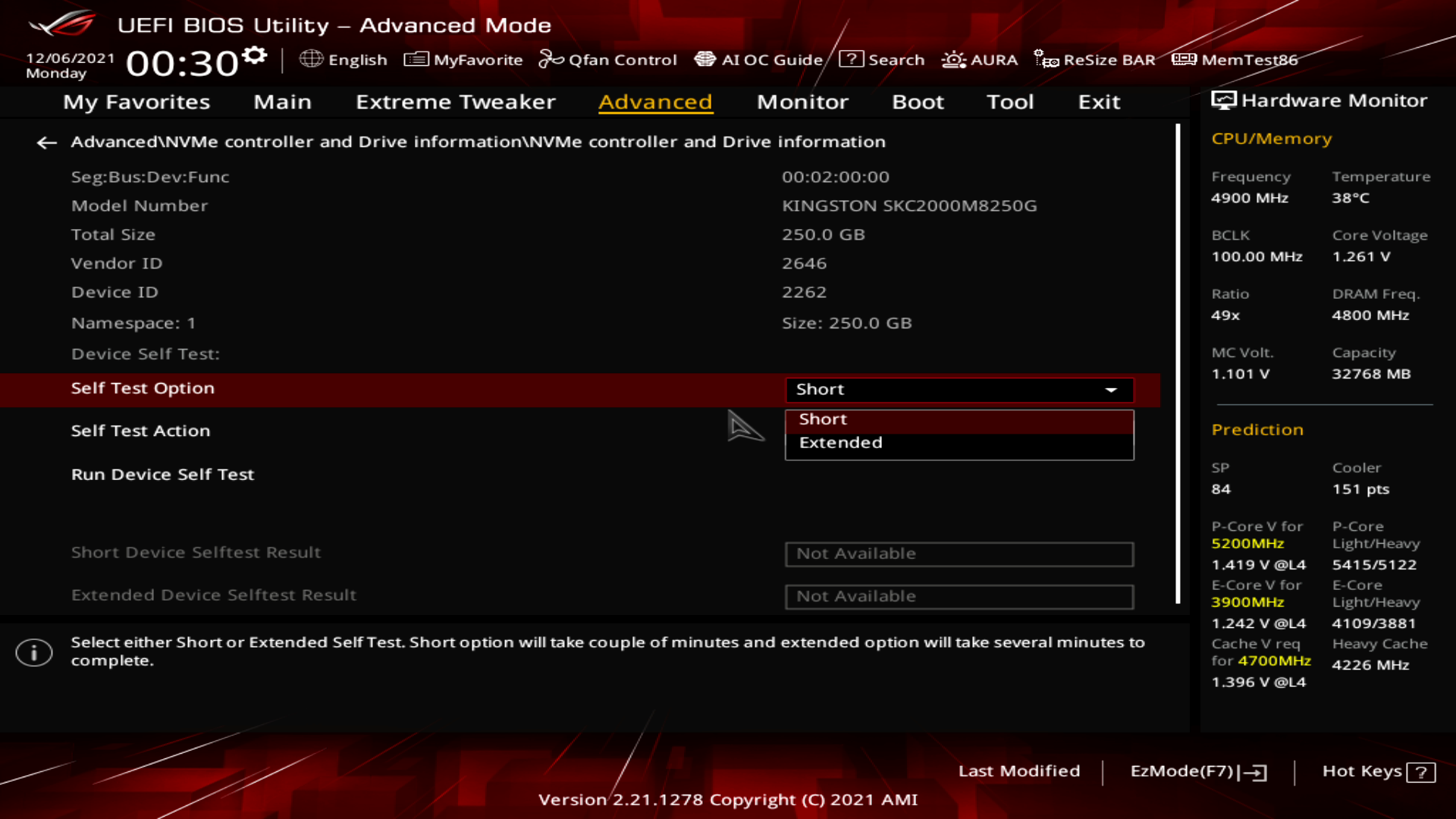Viewport: 1456px width, 819px height.
Task: Click Run Device Self Test
Action: 162,475
